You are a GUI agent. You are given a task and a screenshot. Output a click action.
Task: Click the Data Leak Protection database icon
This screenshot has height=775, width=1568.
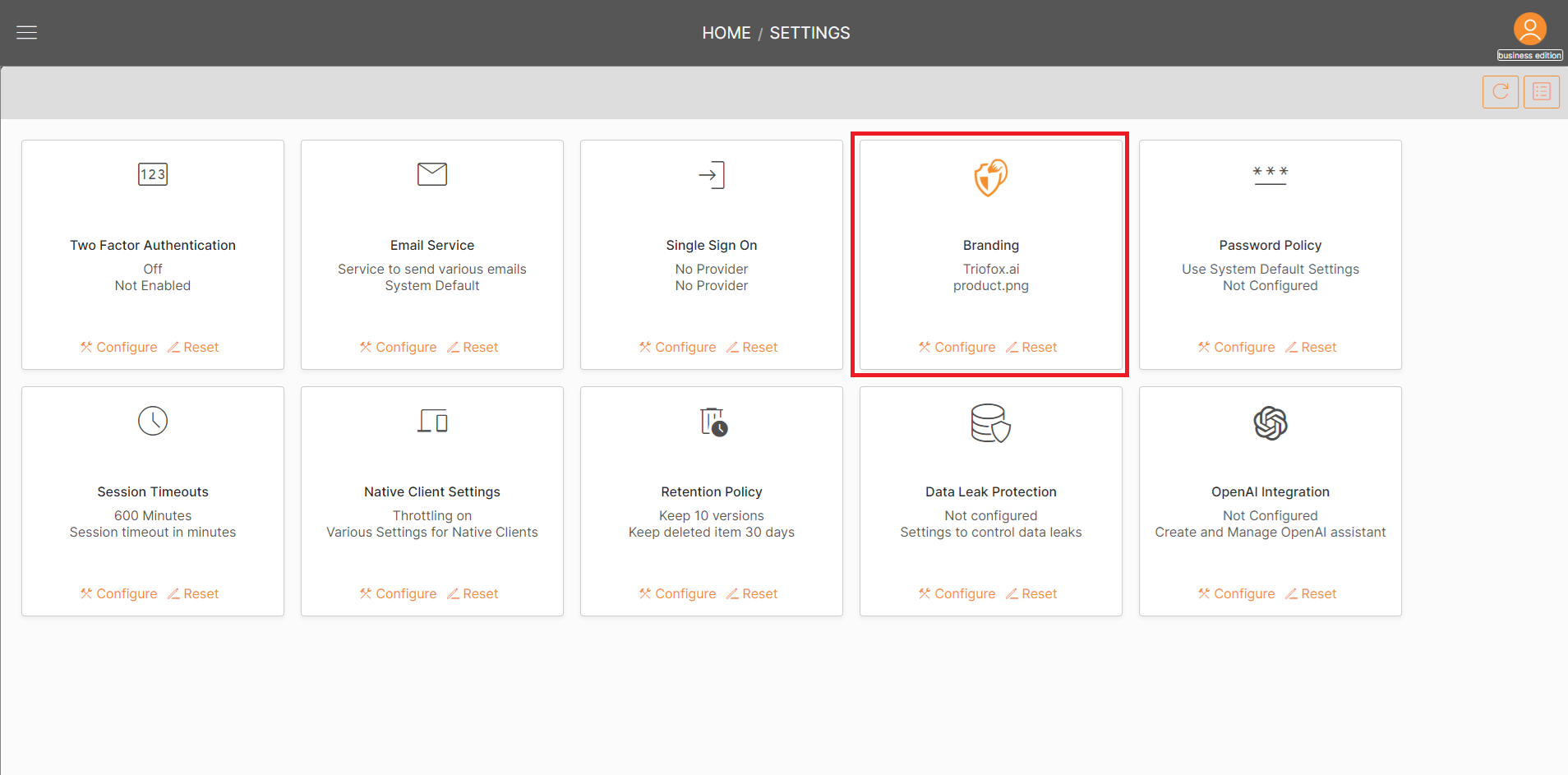[x=990, y=423]
